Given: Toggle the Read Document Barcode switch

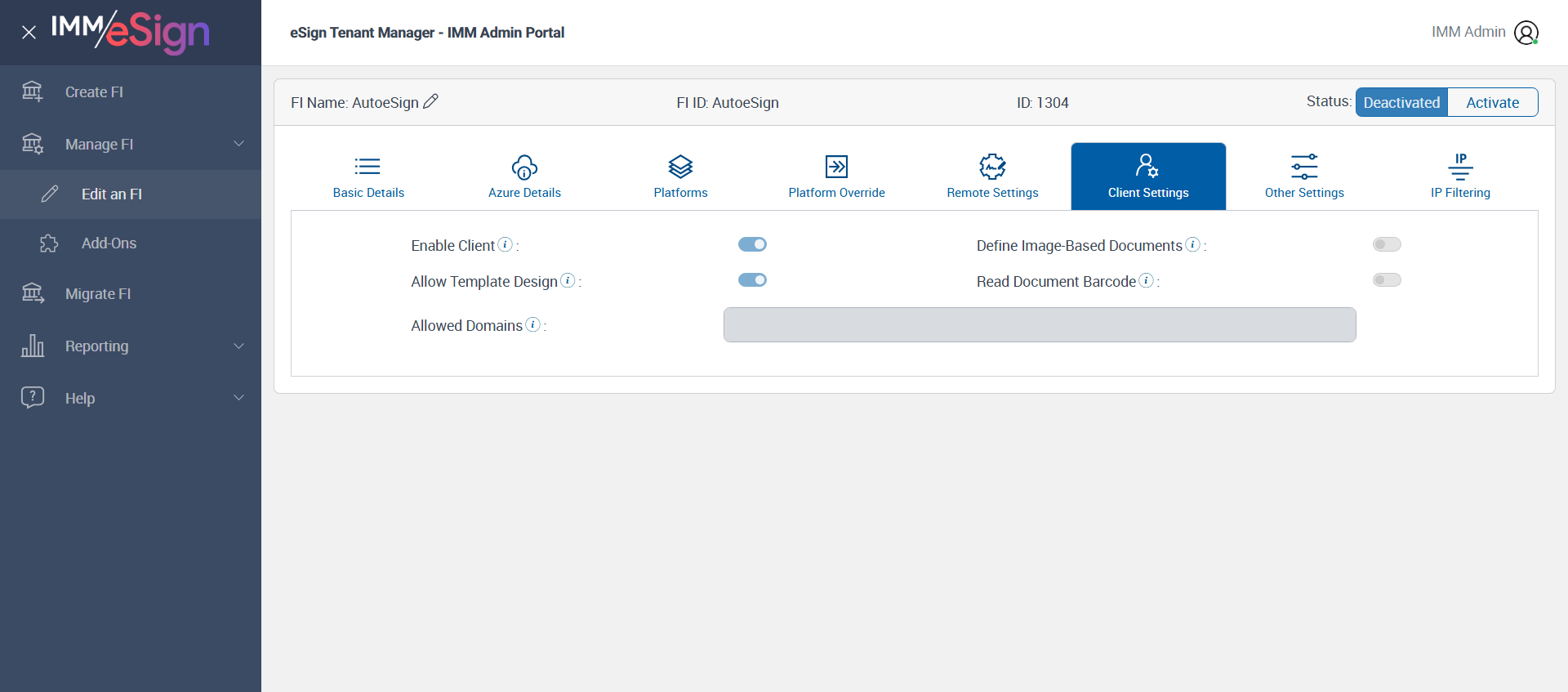Looking at the screenshot, I should (1387, 280).
